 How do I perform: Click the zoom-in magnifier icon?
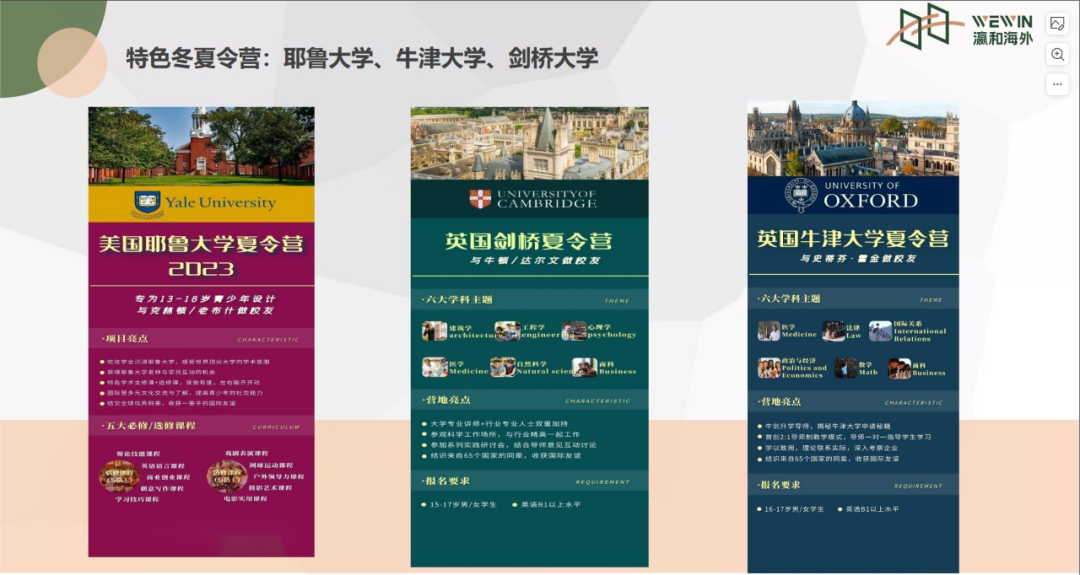click(x=1057, y=54)
